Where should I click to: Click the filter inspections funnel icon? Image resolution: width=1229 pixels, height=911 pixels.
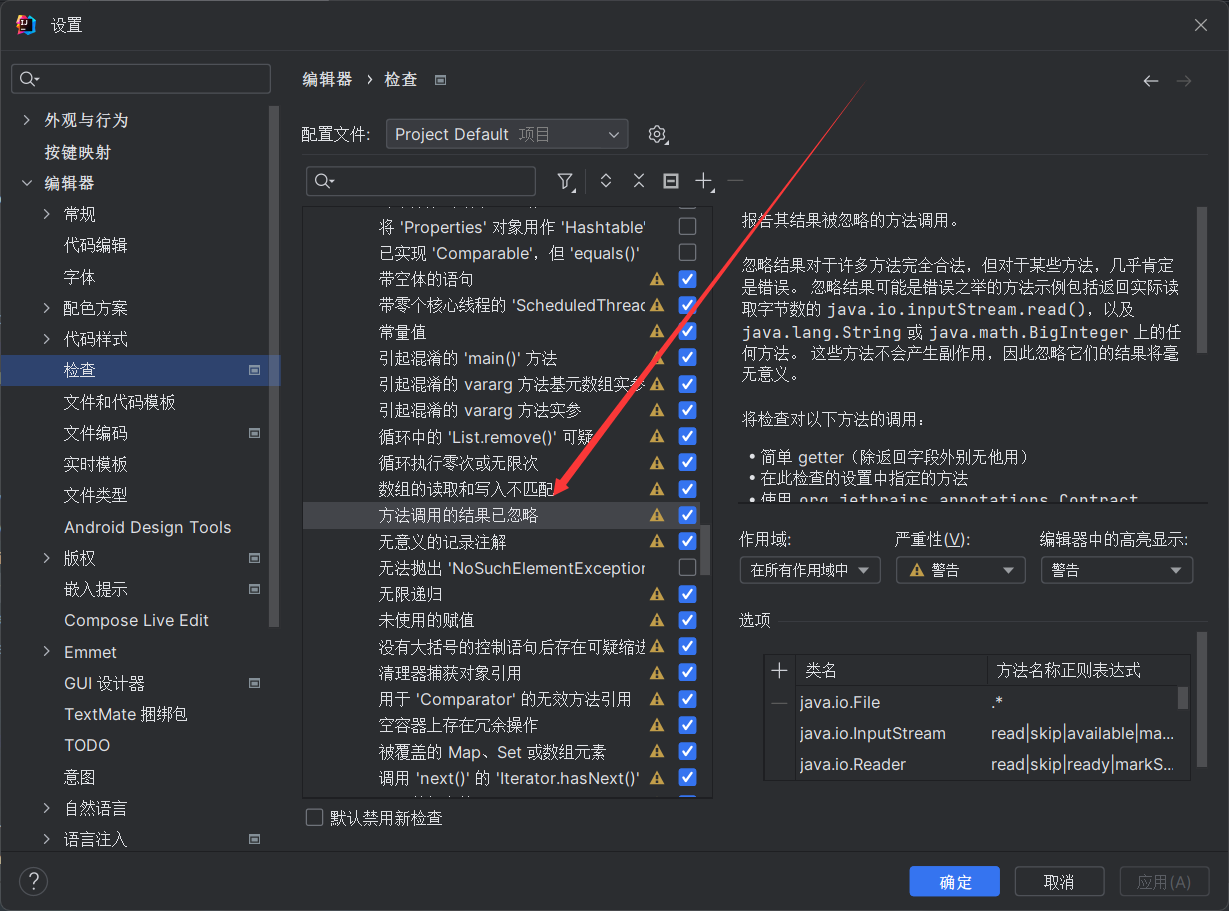(565, 181)
